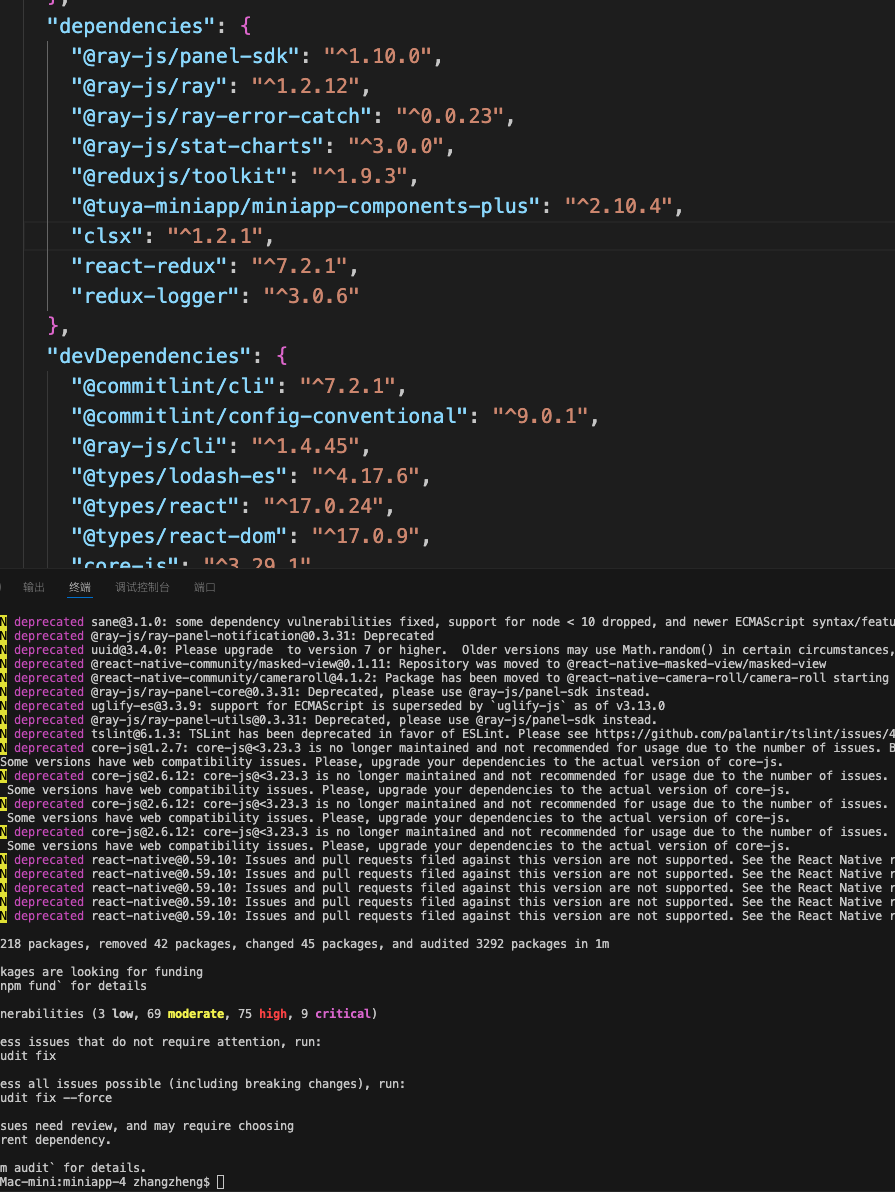Select the "@reduxjs/toolkit" dependency key

pos(179,176)
